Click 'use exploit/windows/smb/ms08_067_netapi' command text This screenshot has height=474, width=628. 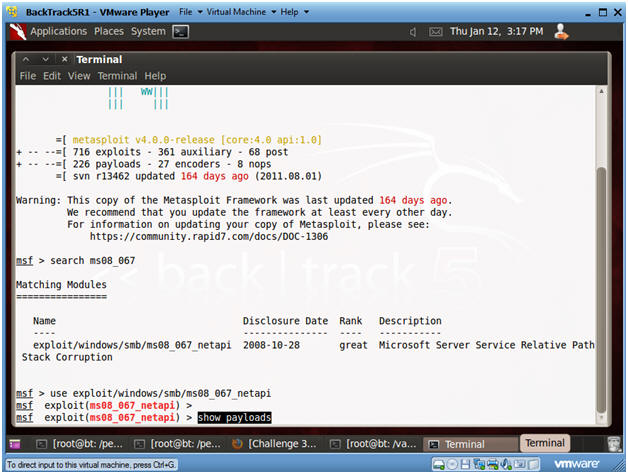(160, 393)
